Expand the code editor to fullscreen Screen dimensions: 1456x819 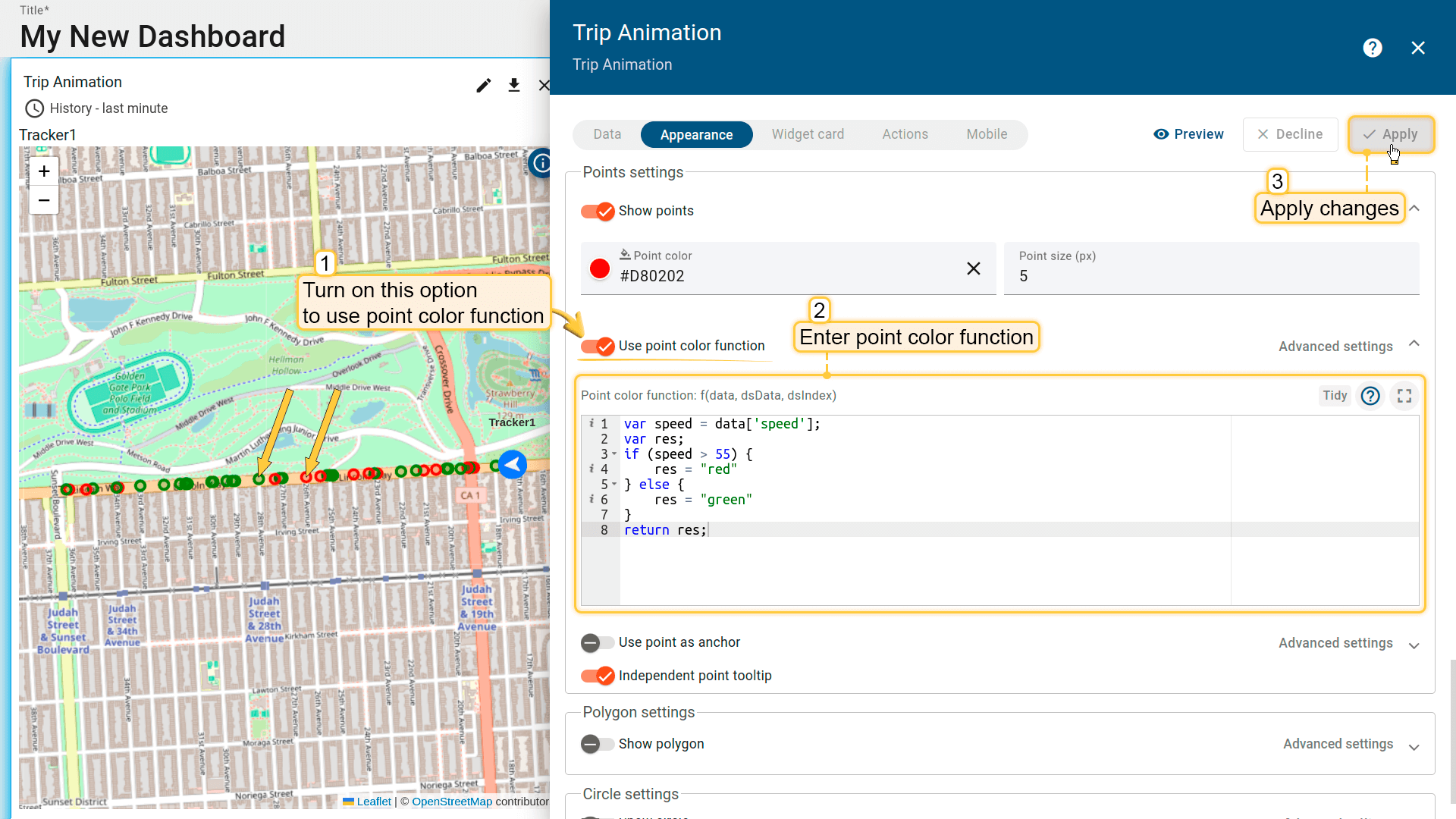pyautogui.click(x=1404, y=396)
